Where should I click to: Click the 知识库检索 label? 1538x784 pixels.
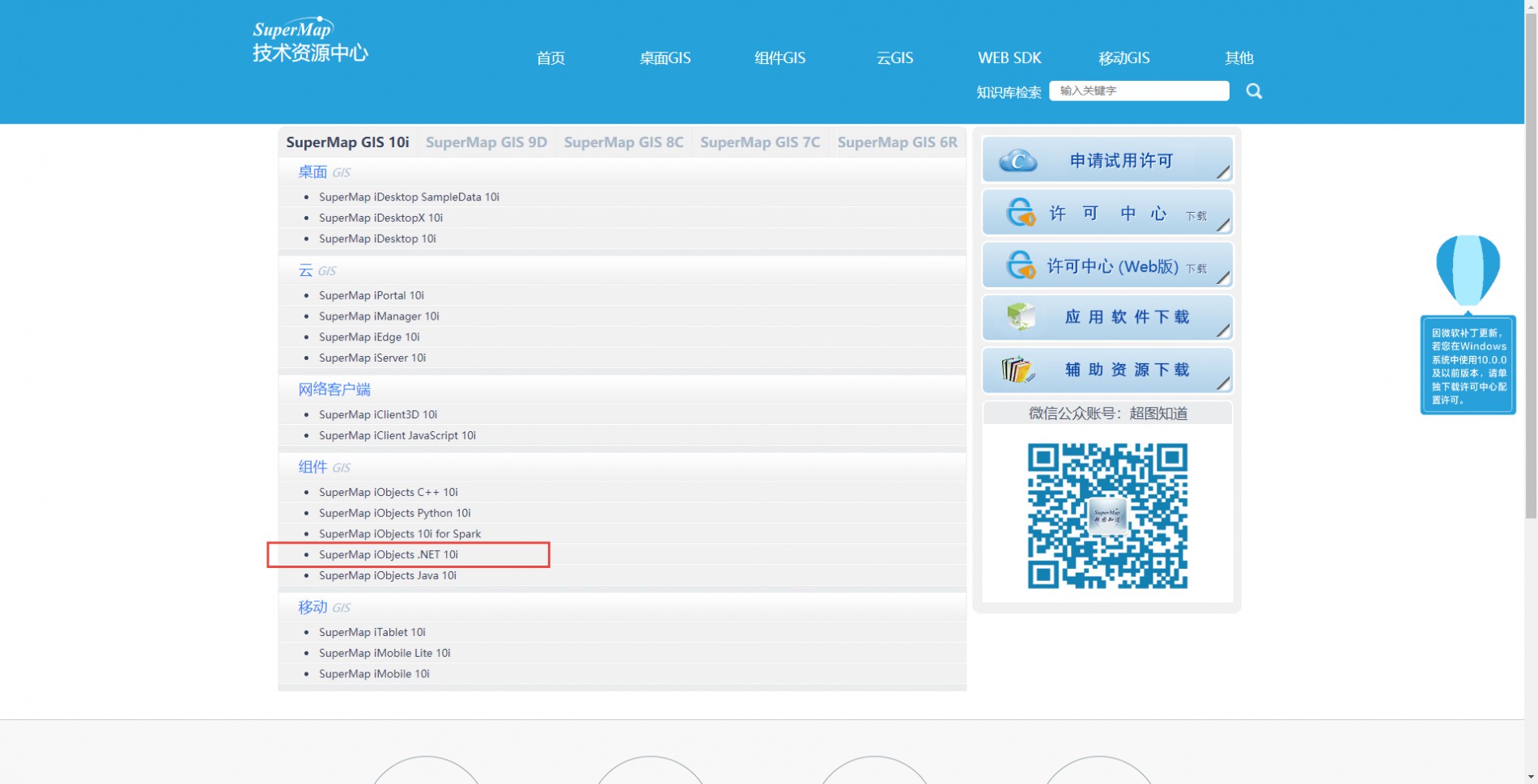[1009, 92]
